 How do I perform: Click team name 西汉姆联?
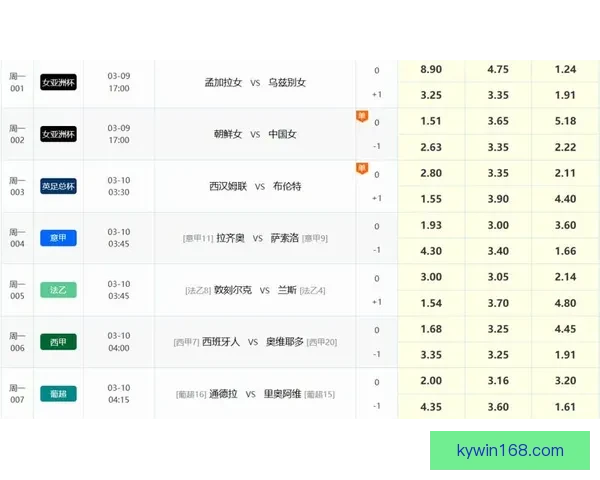pyautogui.click(x=228, y=186)
